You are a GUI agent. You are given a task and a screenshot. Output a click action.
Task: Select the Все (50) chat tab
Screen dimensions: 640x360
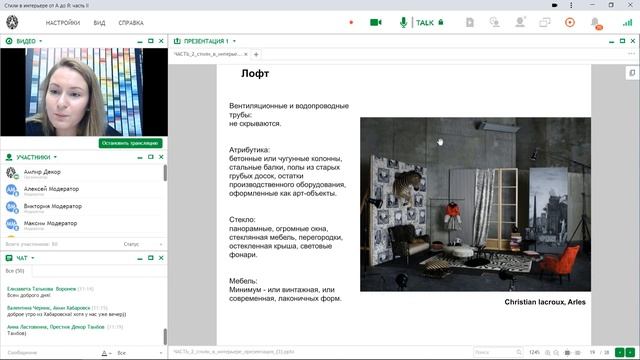point(15,271)
